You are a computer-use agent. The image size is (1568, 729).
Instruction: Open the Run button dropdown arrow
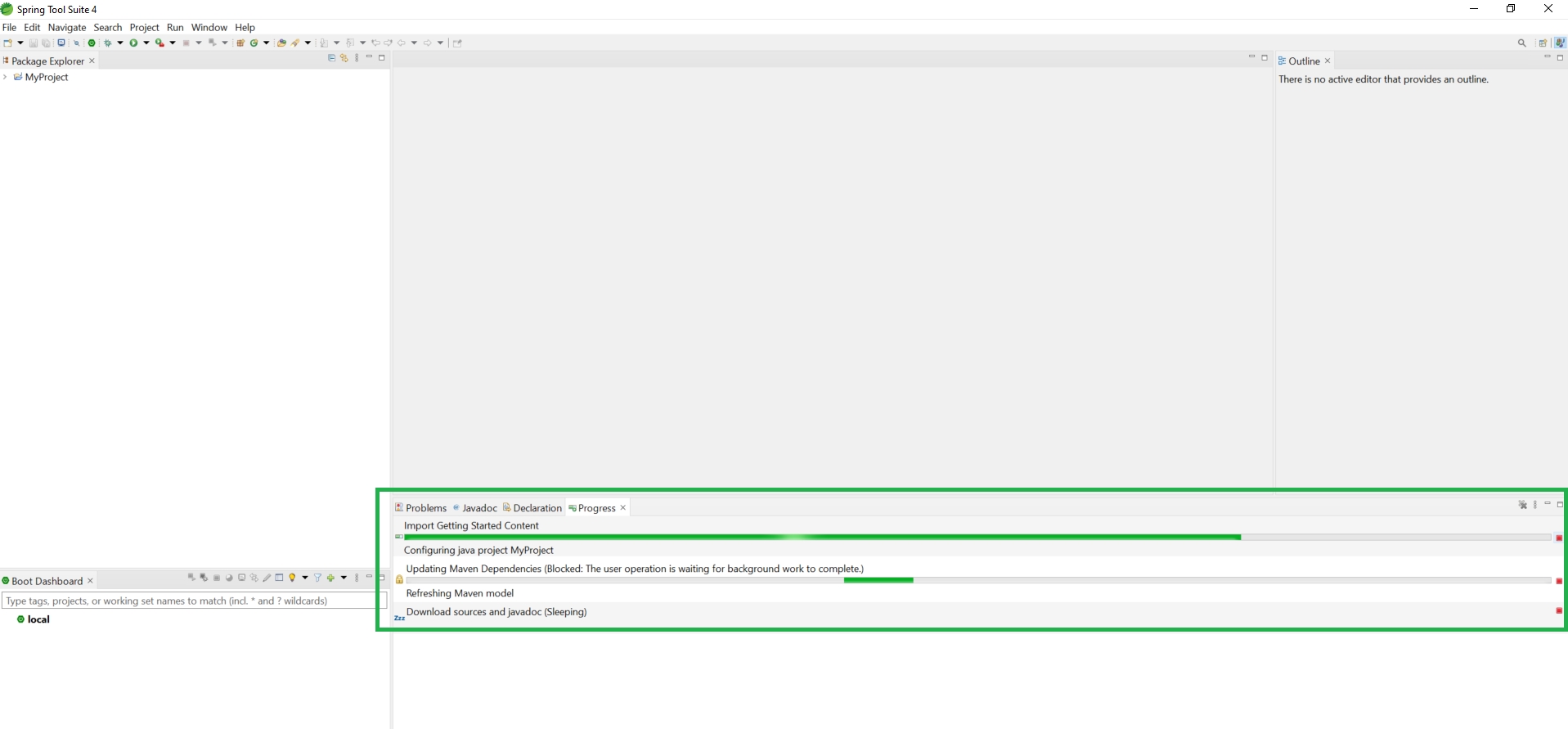click(x=146, y=43)
